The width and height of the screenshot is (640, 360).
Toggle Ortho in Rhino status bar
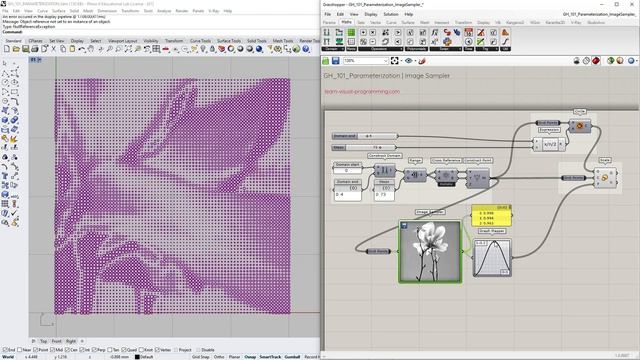tap(219, 357)
